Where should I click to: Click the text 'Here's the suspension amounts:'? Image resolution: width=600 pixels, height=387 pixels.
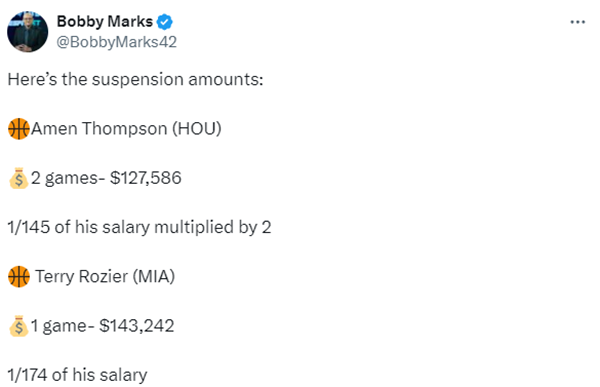pyautogui.click(x=135, y=80)
